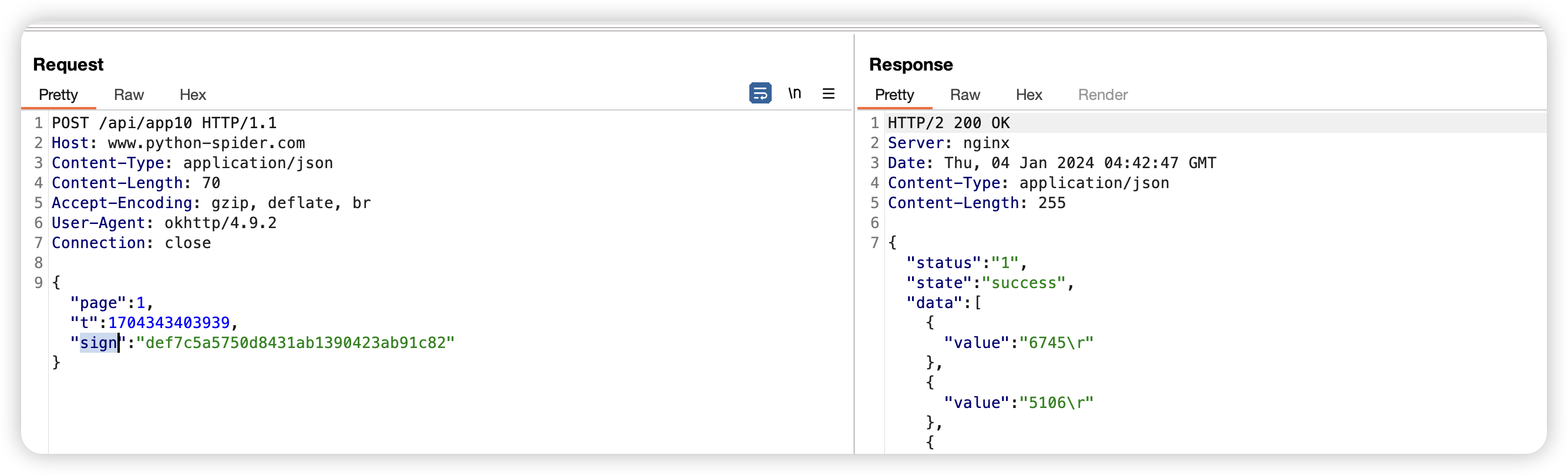Screen dimensions: 1568x475
Task: Switch to the Response Raw tab
Action: click(x=965, y=95)
